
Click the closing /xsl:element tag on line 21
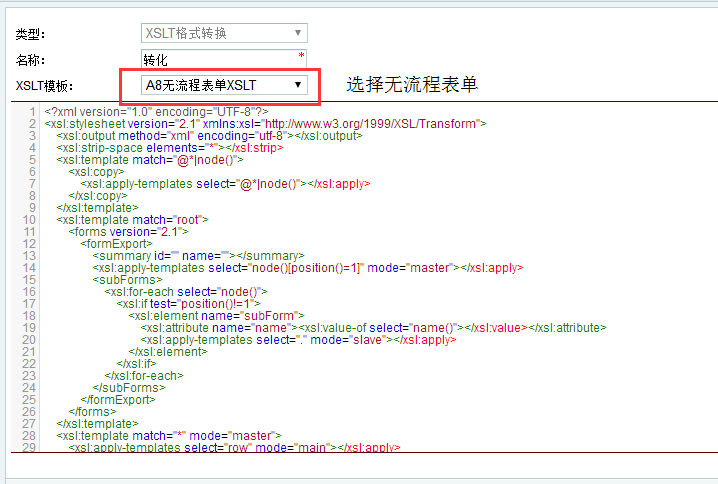tap(168, 352)
